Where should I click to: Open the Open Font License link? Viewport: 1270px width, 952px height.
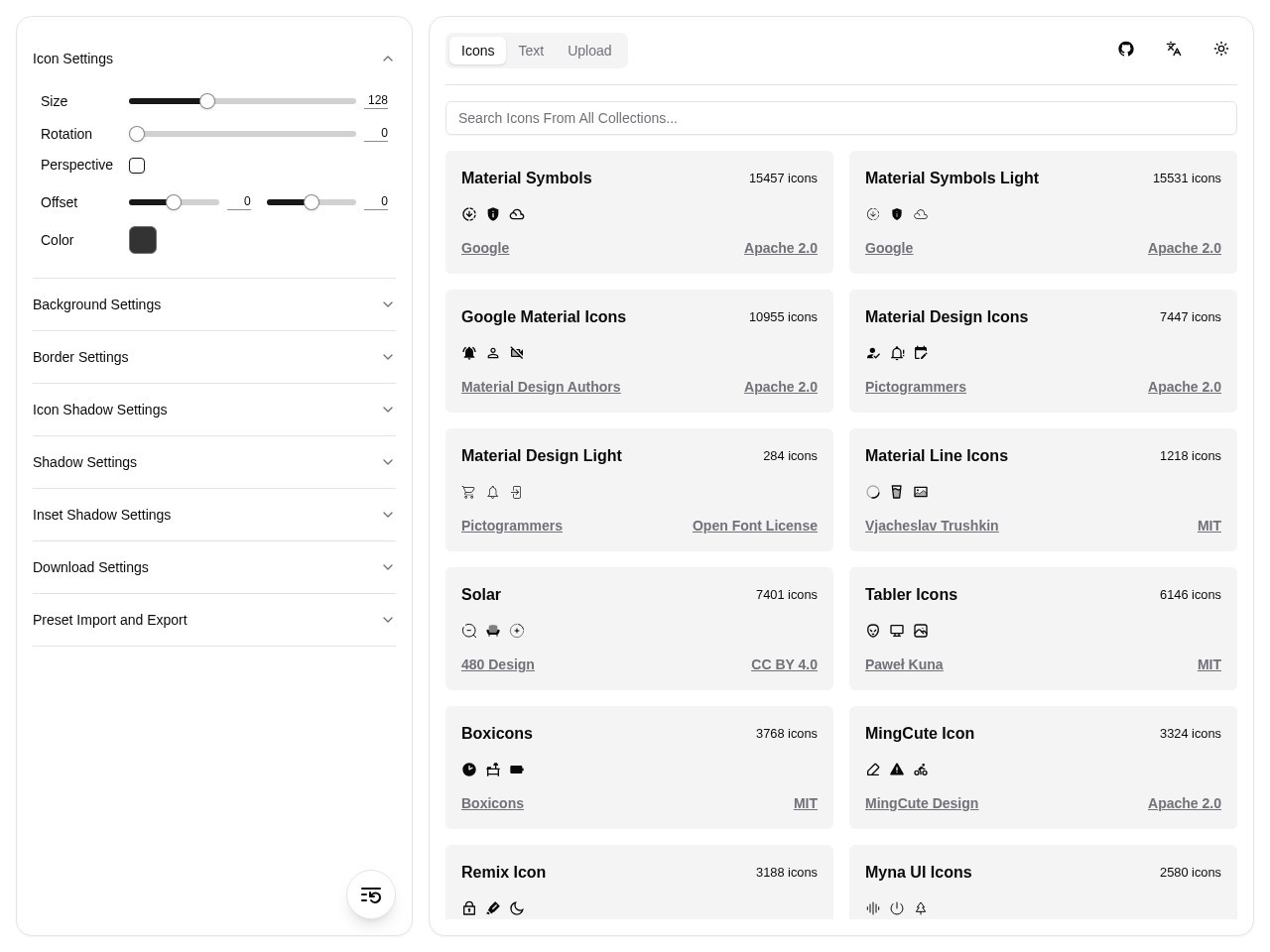pos(755,526)
